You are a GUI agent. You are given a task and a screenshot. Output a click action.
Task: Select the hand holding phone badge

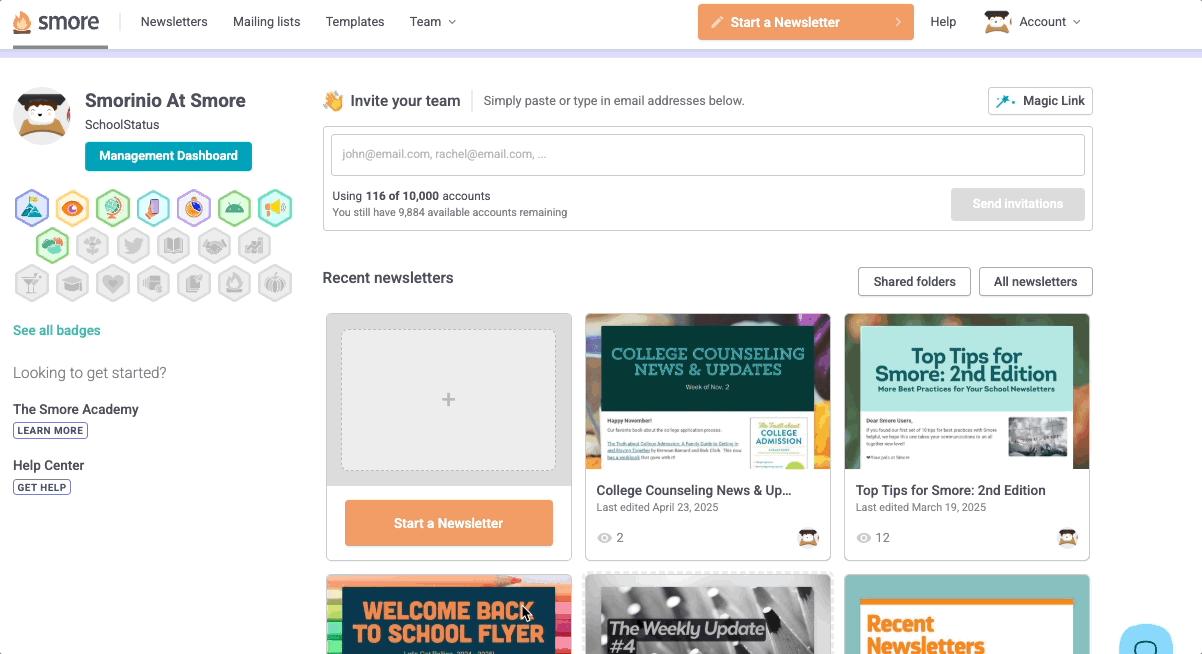pos(153,208)
